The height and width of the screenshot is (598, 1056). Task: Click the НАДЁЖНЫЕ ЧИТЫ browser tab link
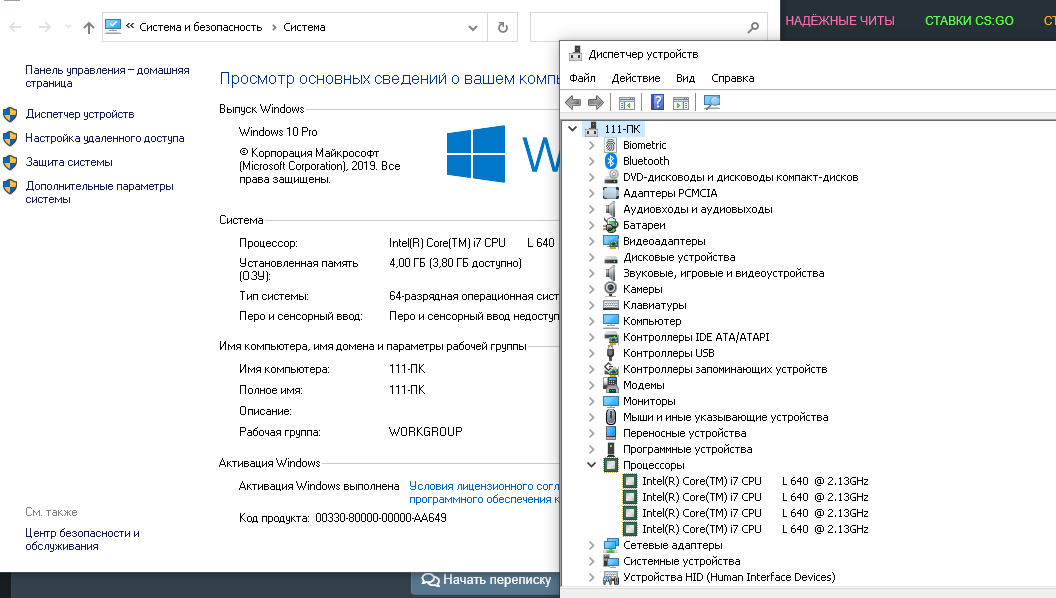click(x=840, y=21)
